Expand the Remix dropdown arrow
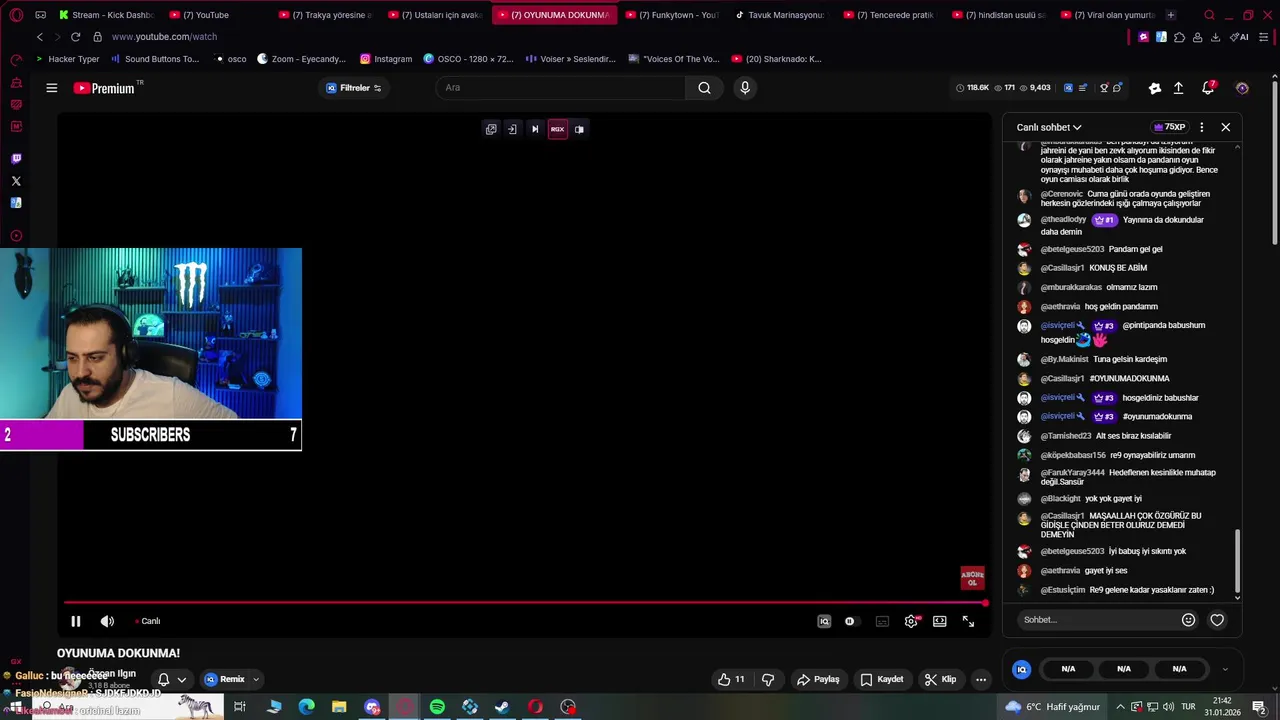This screenshot has width=1280, height=720. [256, 679]
